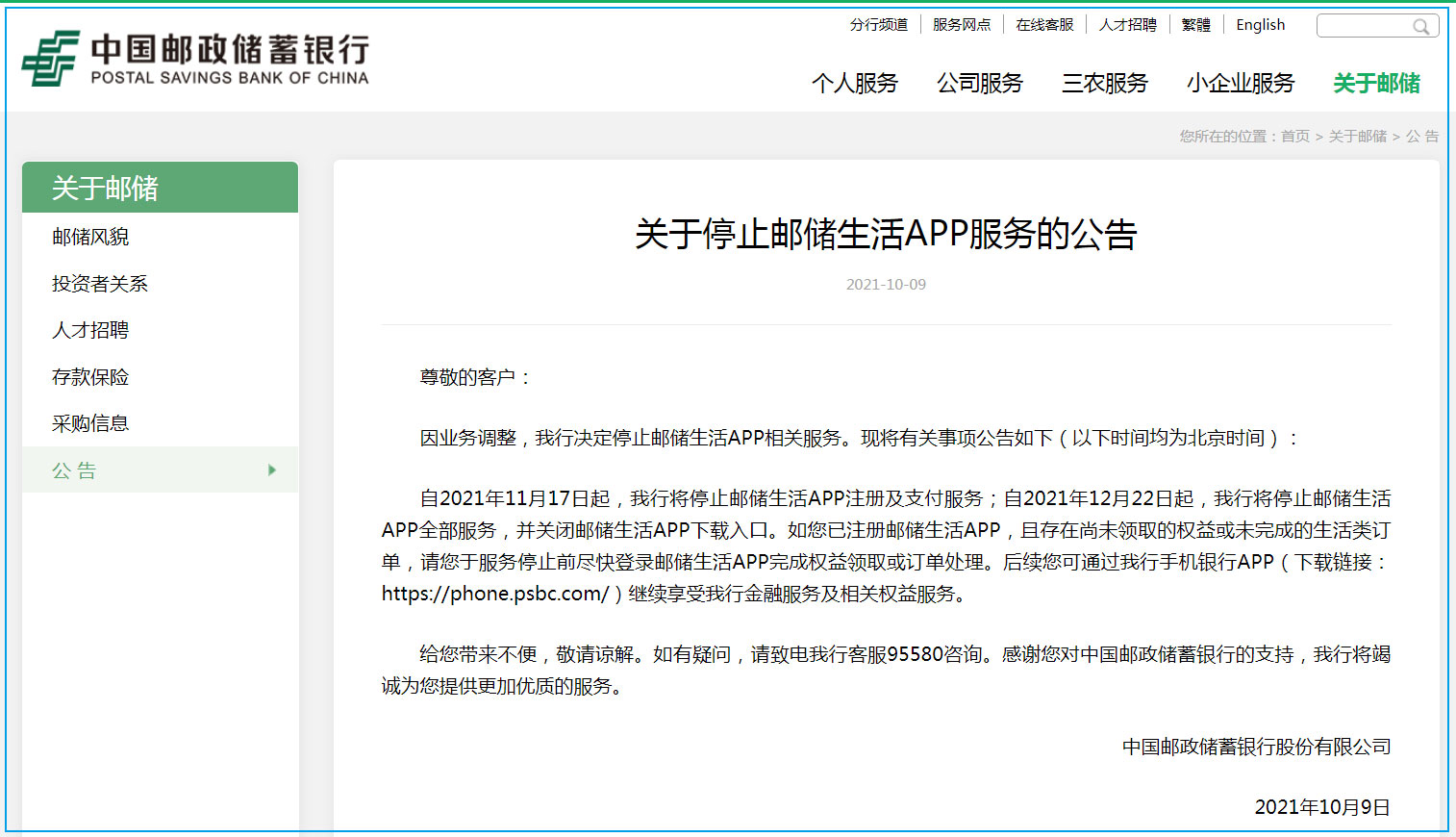Screen dimensions: 1456x837
Task: Switch to 繁體 version
Action: [1196, 25]
